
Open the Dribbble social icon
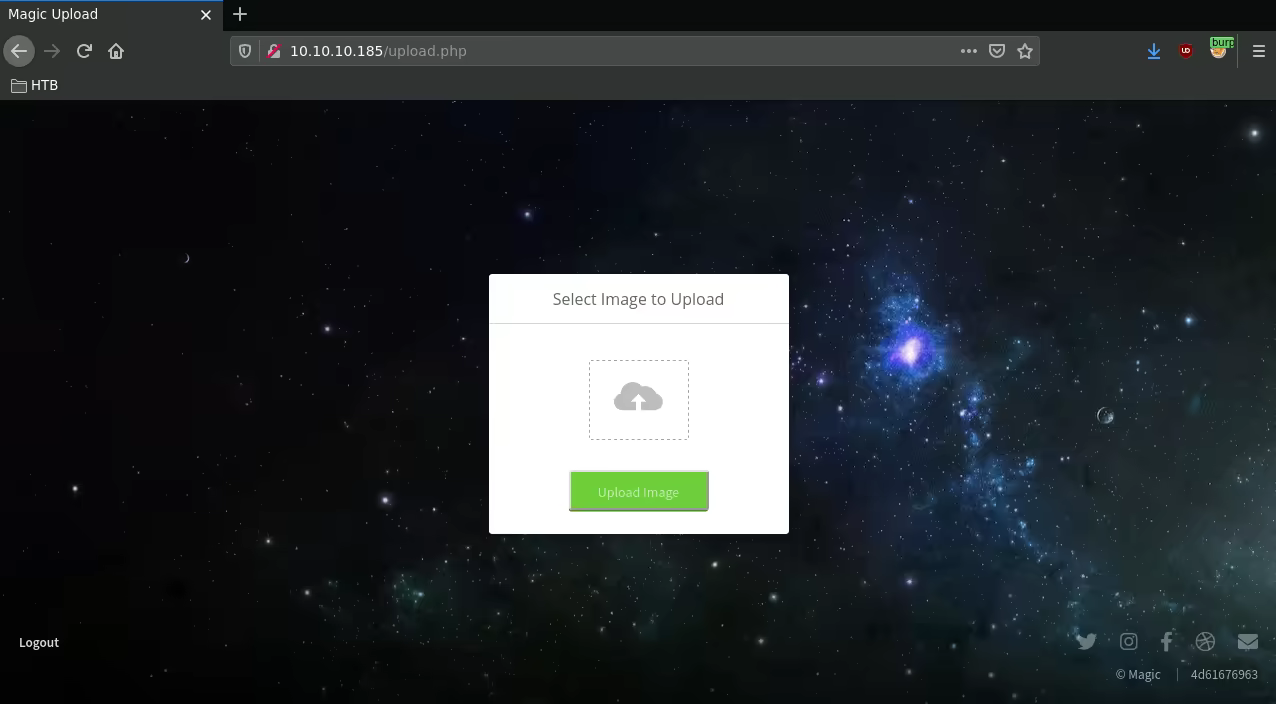(x=1205, y=641)
